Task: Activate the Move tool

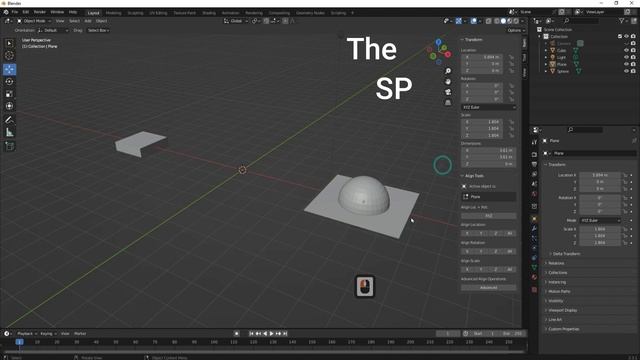Action: tap(9, 69)
